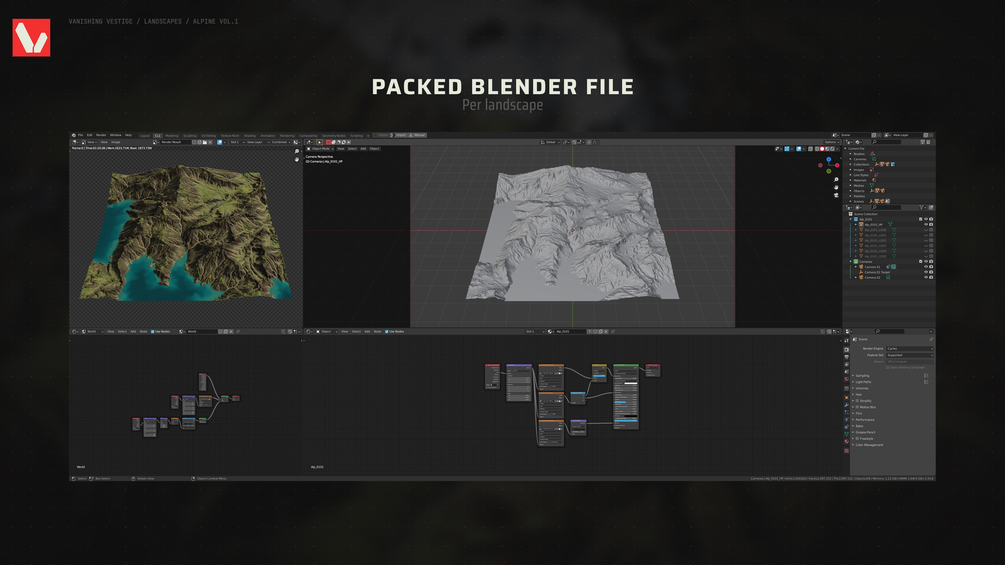Select Camera 01 Target in outliner
The image size is (1005, 565).
tap(877, 272)
